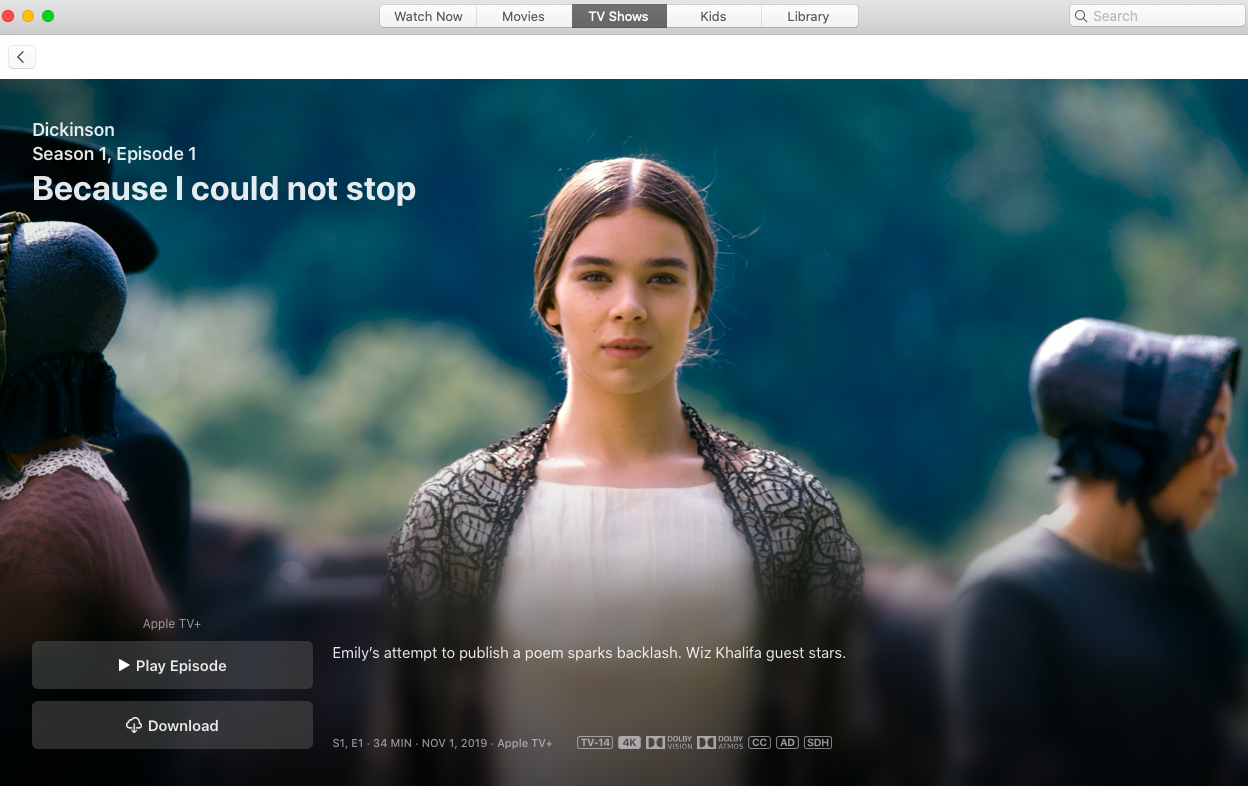The height and width of the screenshot is (786, 1248).
Task: Click the AD audio description badge
Action: point(787,742)
